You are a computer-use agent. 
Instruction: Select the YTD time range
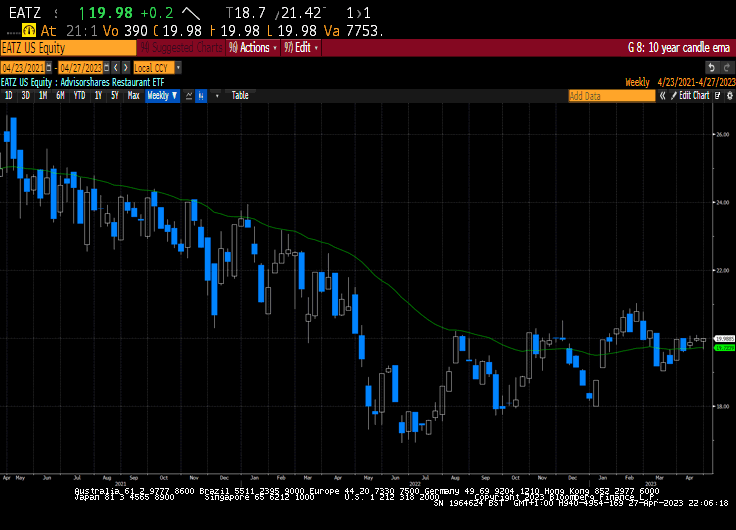click(x=79, y=96)
